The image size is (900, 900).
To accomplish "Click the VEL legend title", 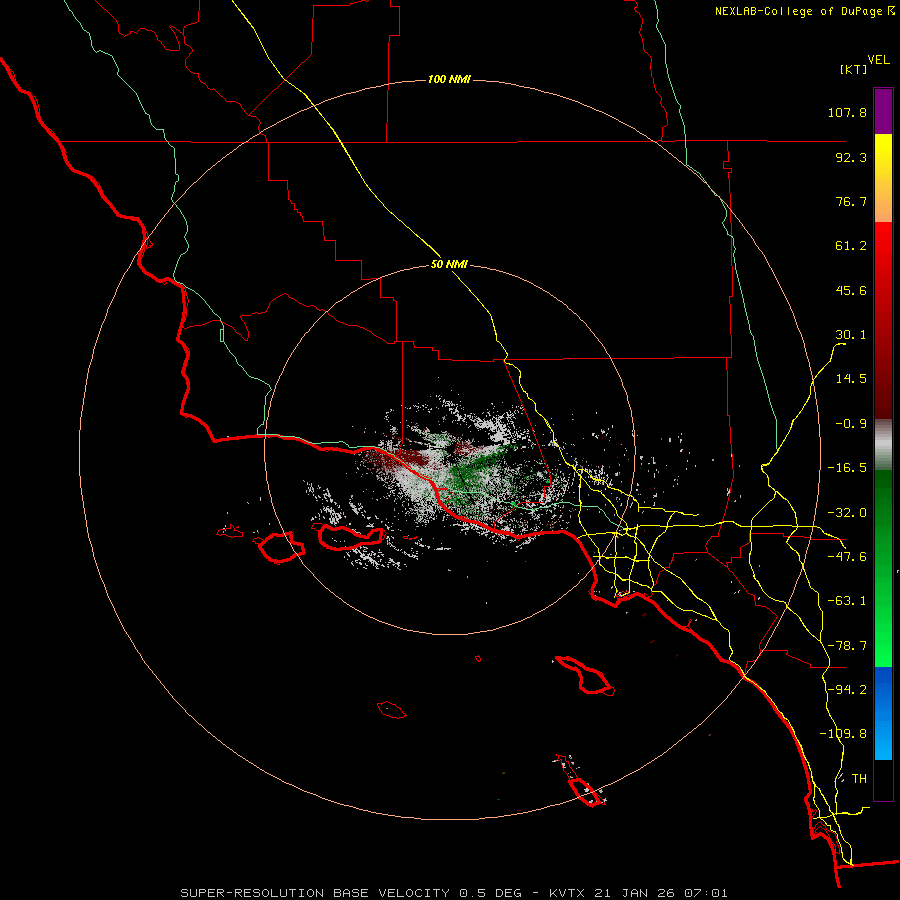I will [879, 60].
